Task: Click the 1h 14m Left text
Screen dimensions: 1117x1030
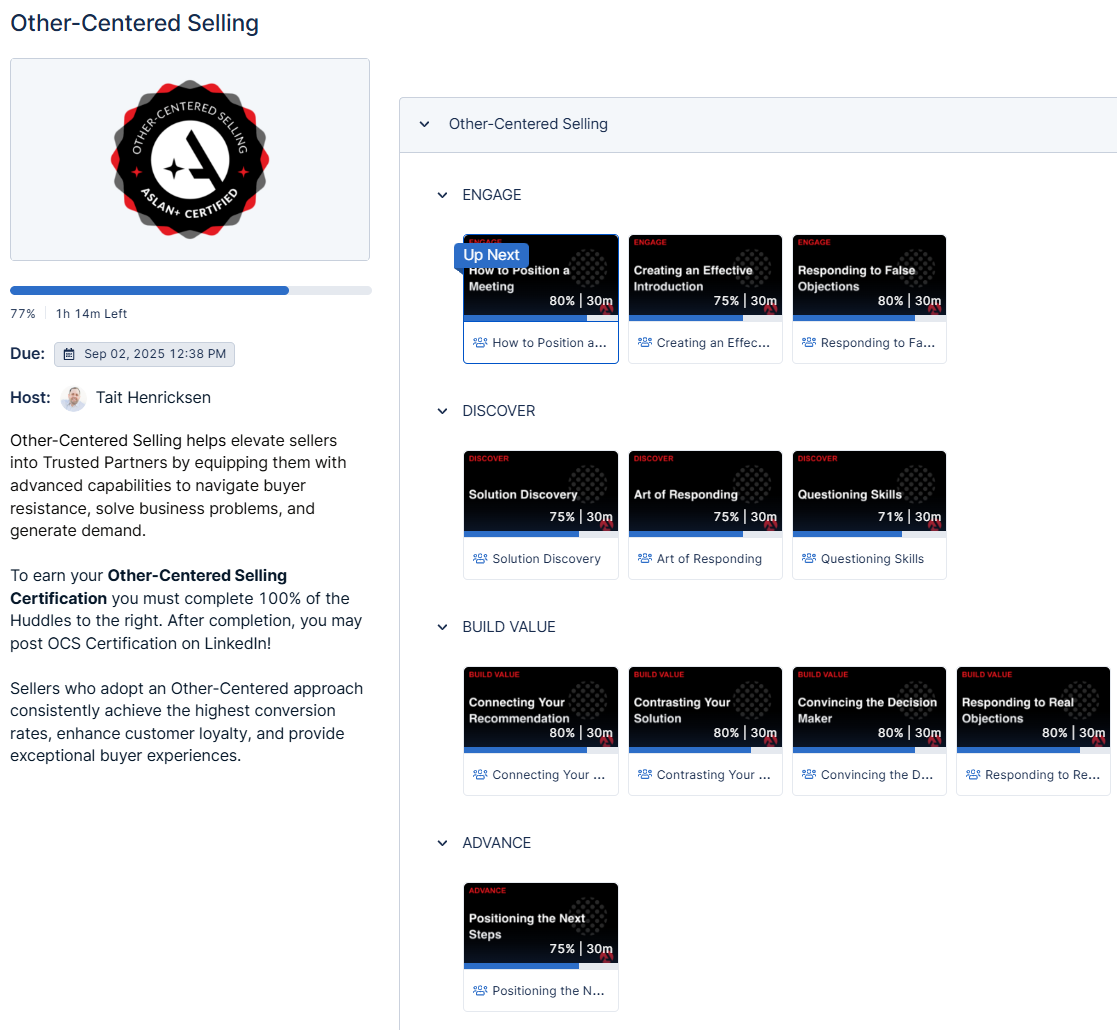Action: (91, 313)
